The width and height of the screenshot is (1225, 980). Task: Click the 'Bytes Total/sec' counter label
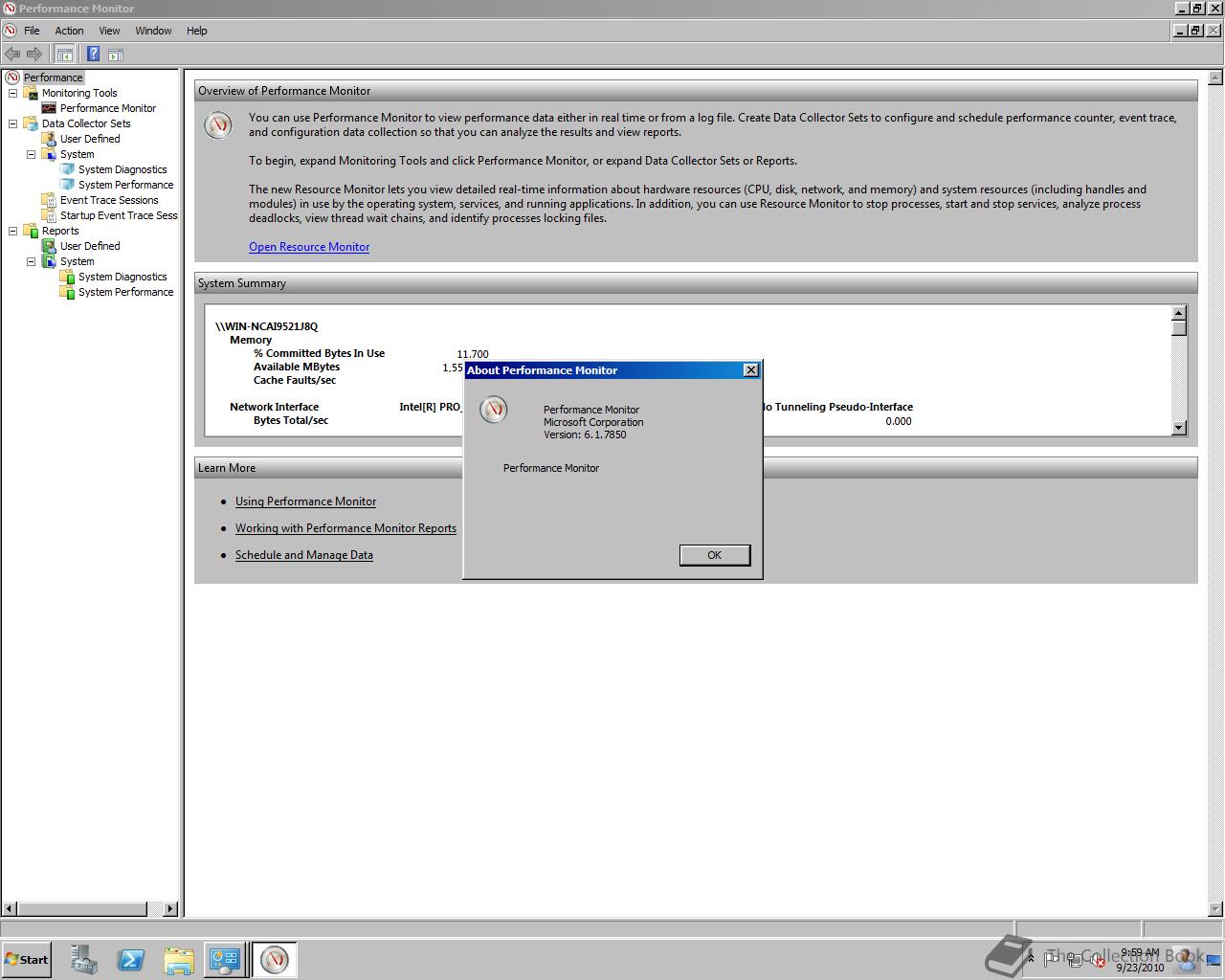click(291, 420)
